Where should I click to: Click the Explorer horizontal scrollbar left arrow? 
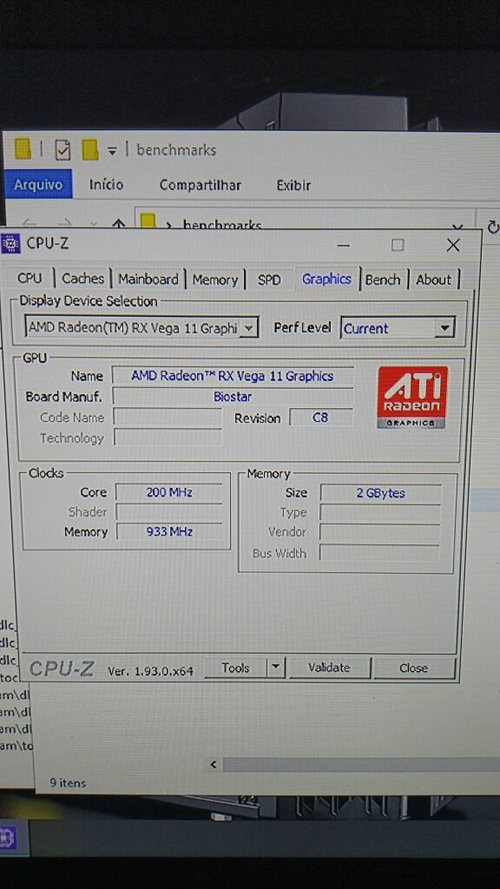pyautogui.click(x=214, y=765)
